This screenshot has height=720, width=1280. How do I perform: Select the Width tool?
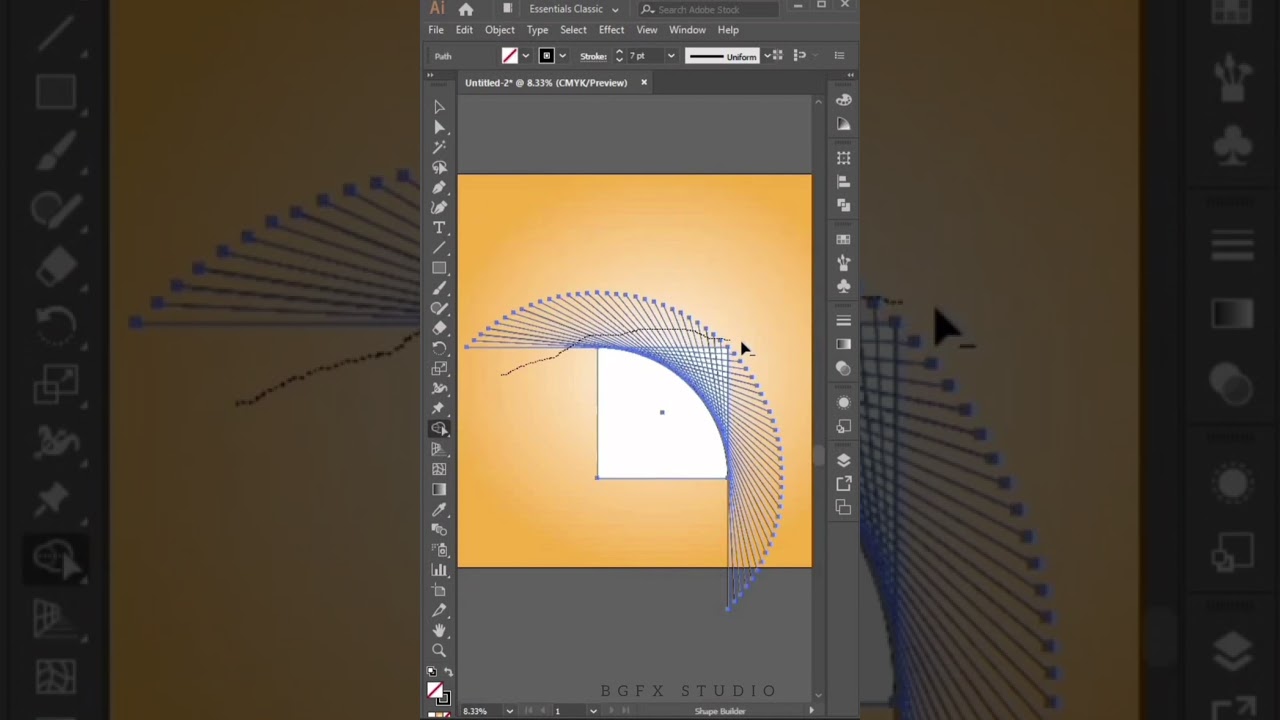[439, 388]
